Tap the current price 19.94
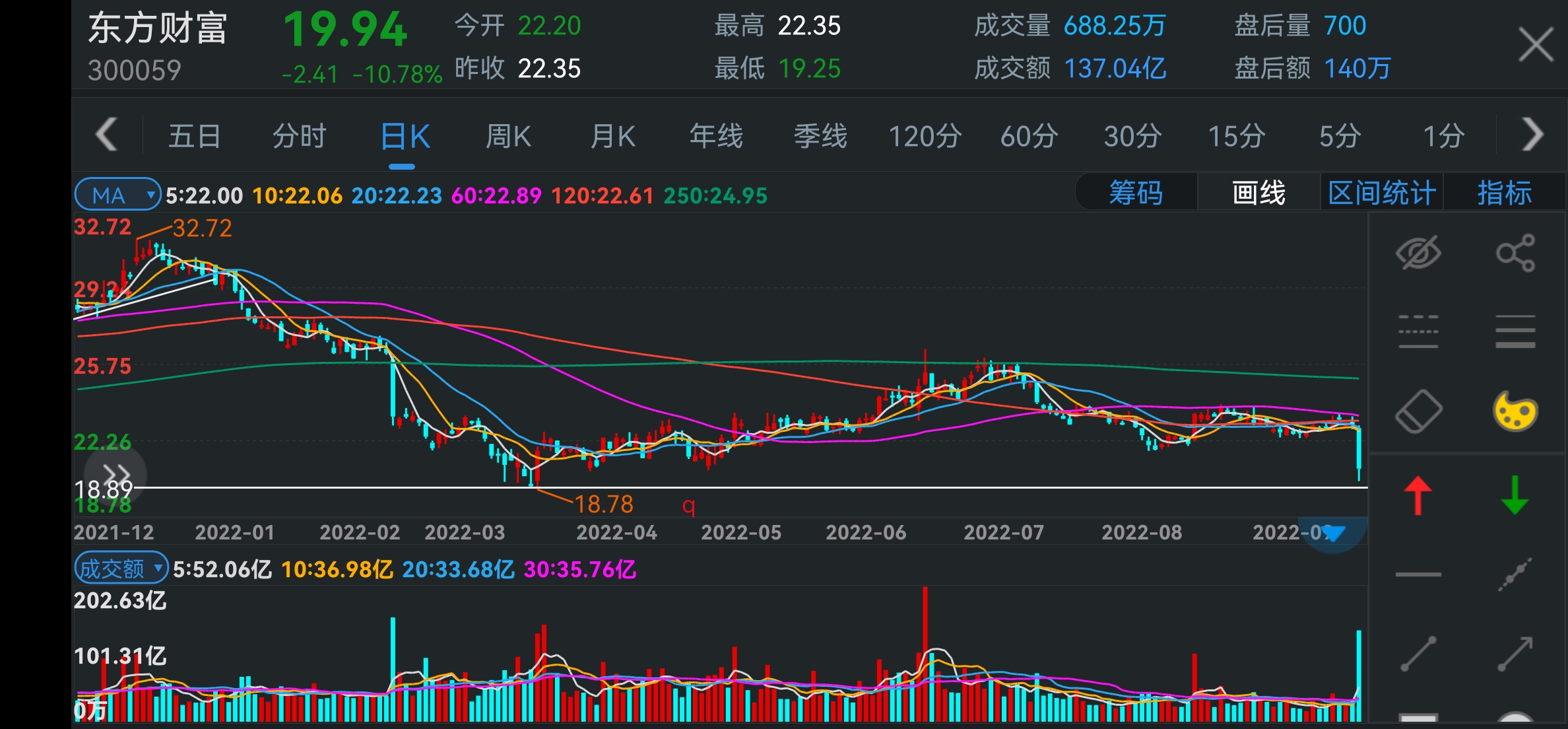Screen dimensions: 1568x729 pyautogui.click(x=345, y=30)
